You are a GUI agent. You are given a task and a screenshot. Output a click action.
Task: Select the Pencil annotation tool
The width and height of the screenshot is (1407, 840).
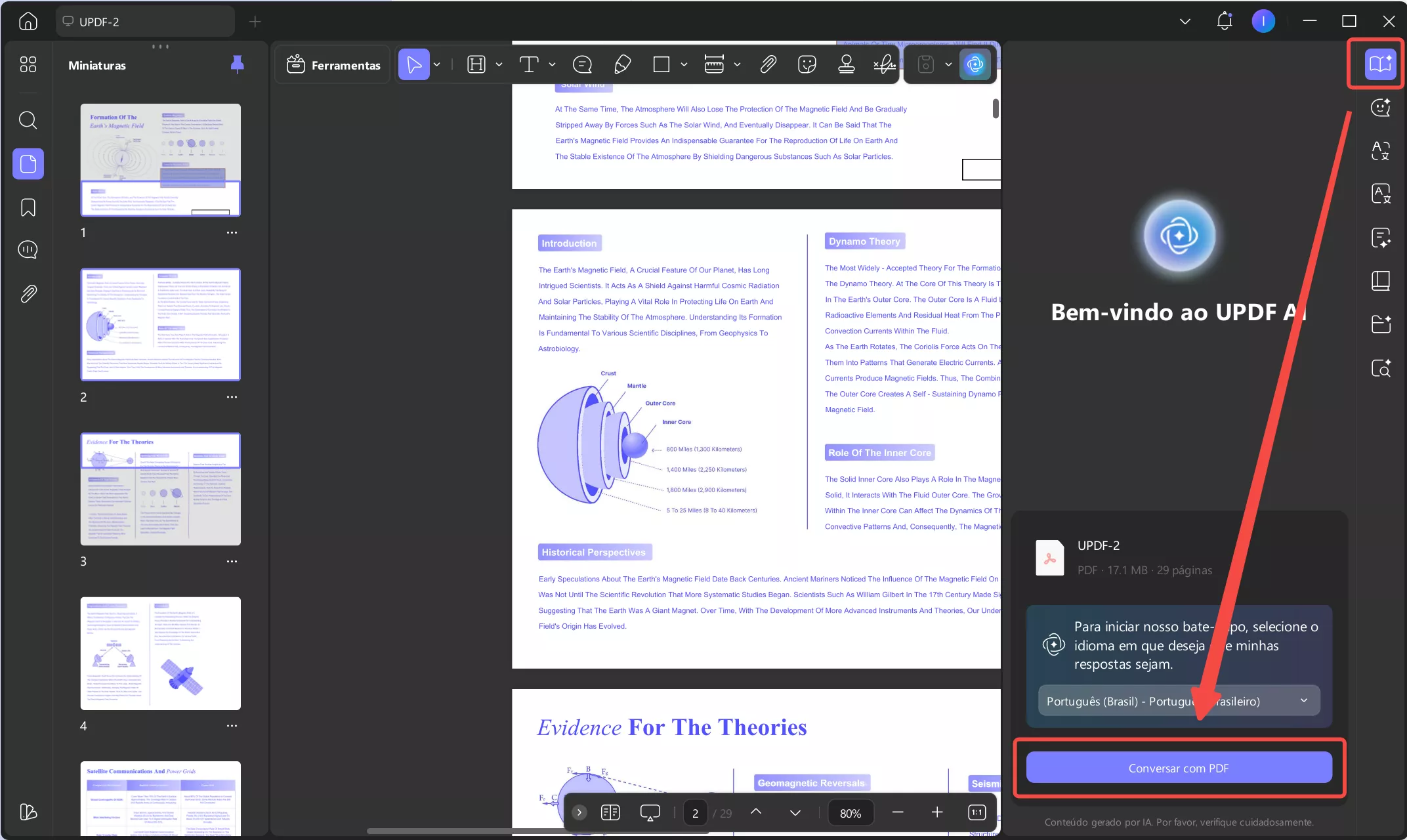pyautogui.click(x=622, y=64)
